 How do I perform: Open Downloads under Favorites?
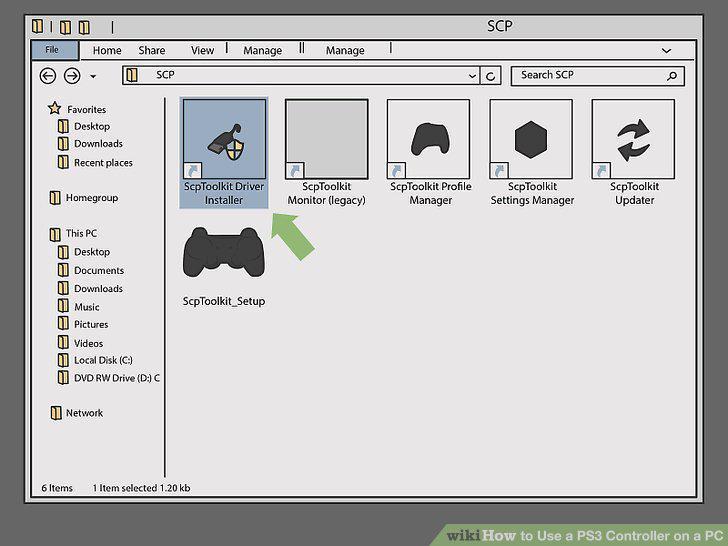(x=98, y=143)
